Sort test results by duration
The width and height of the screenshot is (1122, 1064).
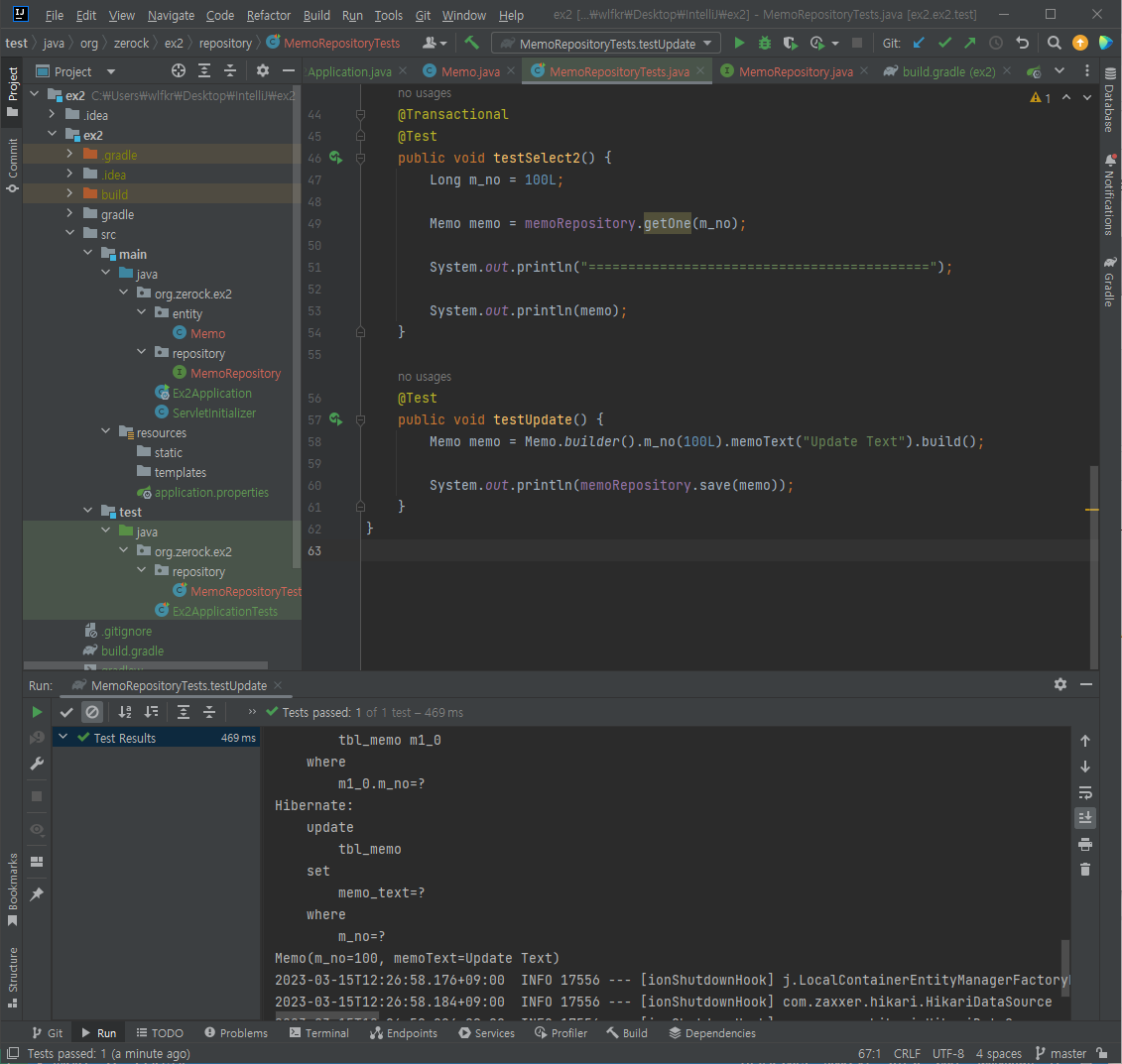point(151,712)
